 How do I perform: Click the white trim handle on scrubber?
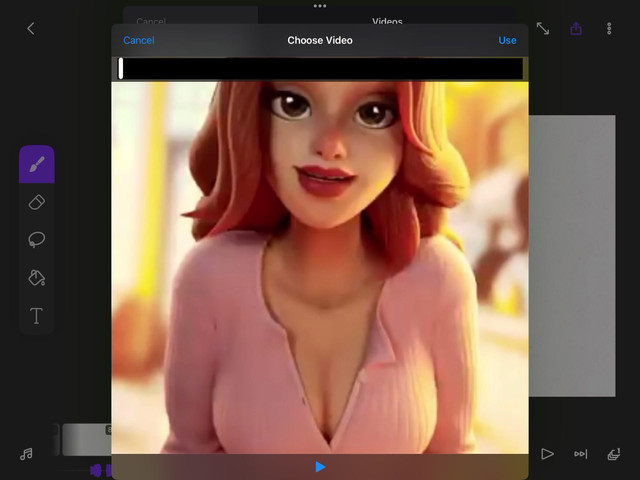point(121,68)
